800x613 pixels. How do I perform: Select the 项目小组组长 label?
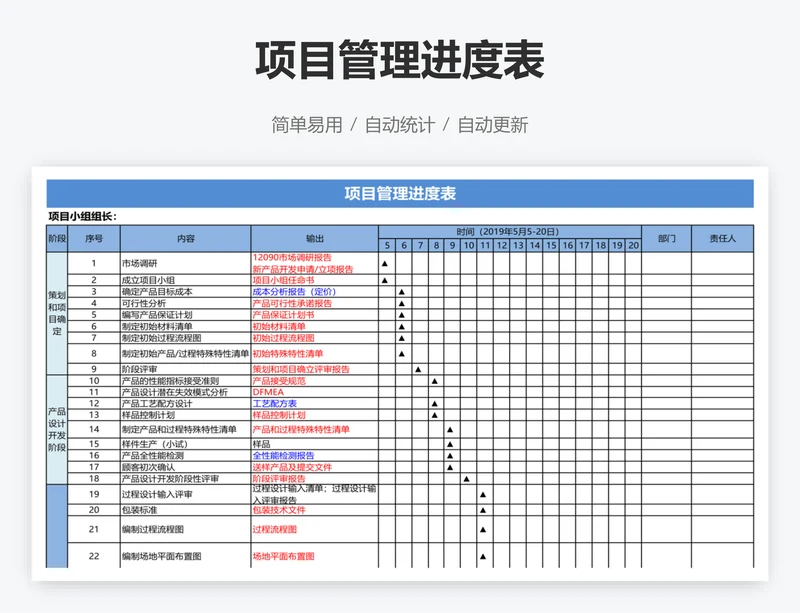(x=83, y=216)
